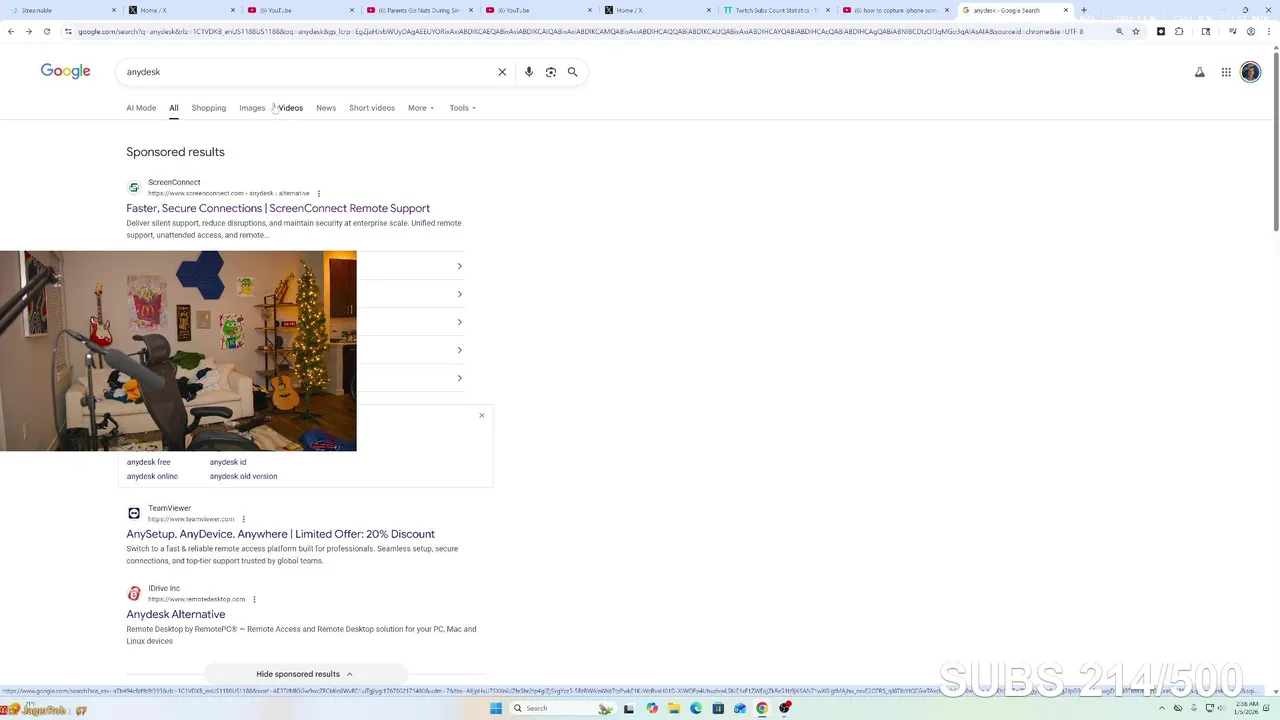
Task: Switch to Shopping results
Action: click(209, 108)
